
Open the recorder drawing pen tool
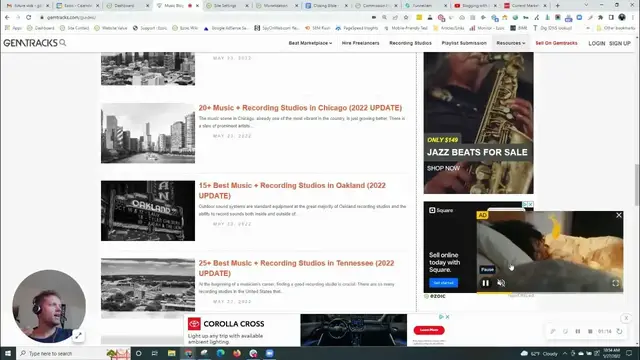[x=553, y=331]
